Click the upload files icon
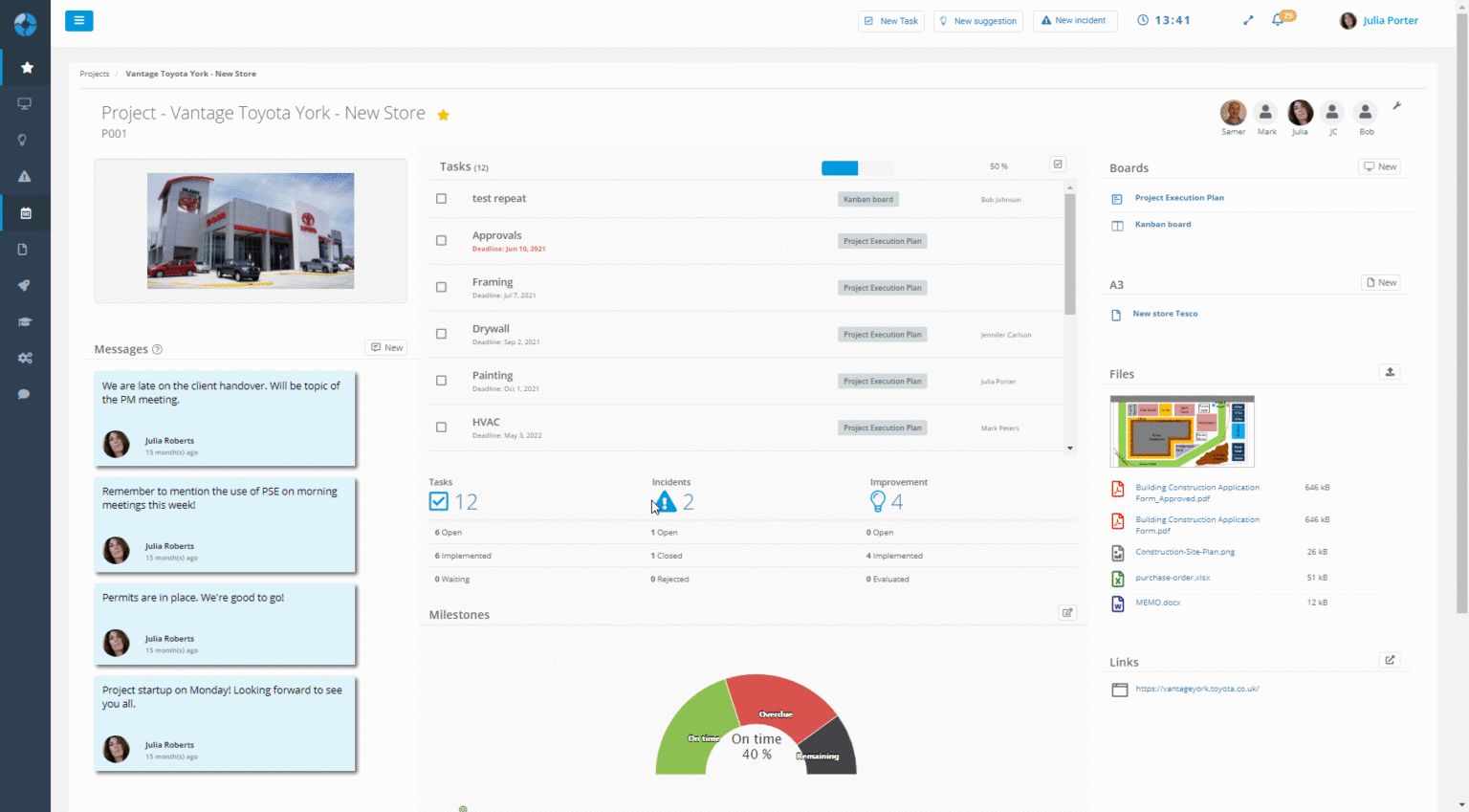 [x=1390, y=372]
